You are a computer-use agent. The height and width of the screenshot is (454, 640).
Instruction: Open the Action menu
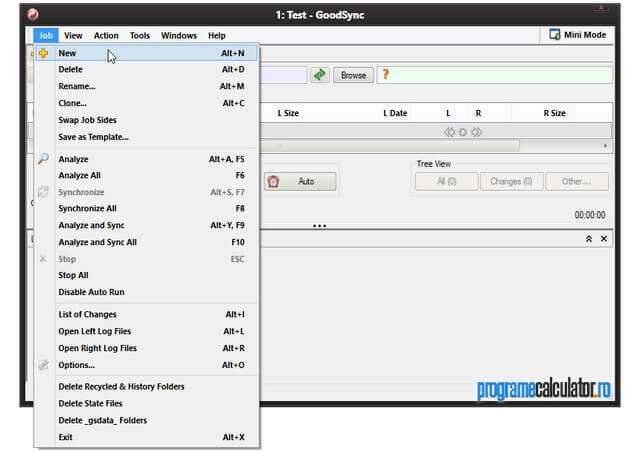click(x=106, y=36)
